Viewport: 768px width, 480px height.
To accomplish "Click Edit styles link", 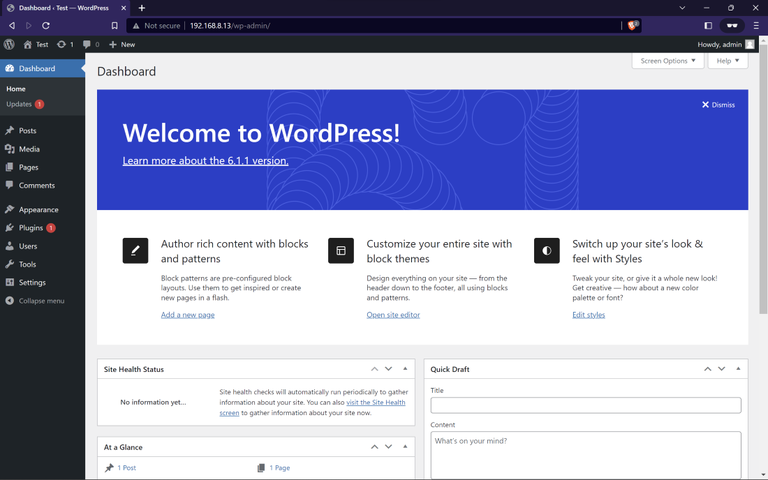I will point(588,315).
